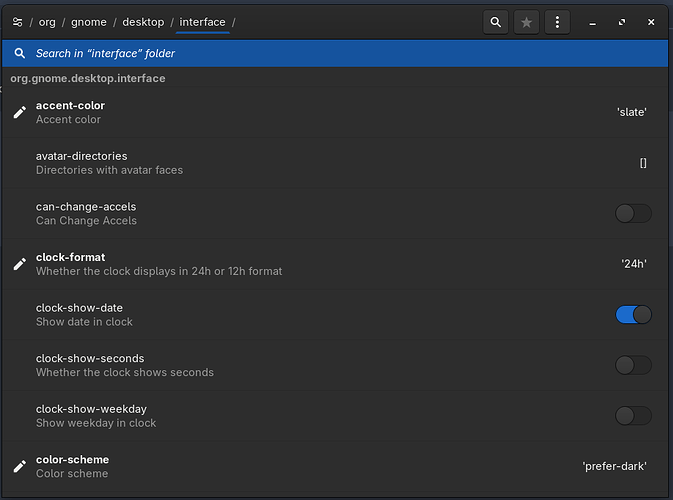Bookmark this path with the star button
The height and width of the screenshot is (500, 673).
click(526, 22)
